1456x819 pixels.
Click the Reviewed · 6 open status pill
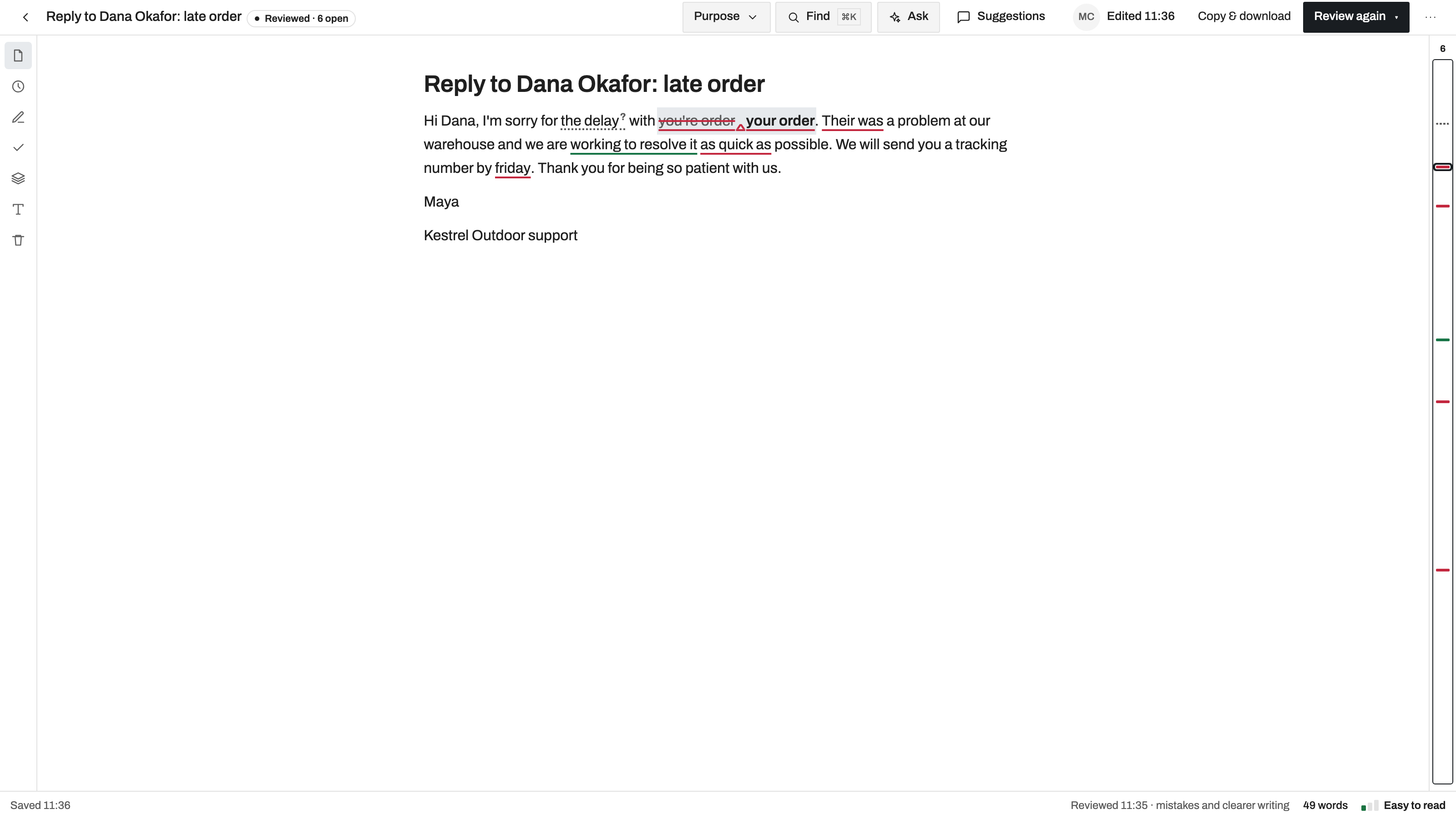click(x=301, y=18)
